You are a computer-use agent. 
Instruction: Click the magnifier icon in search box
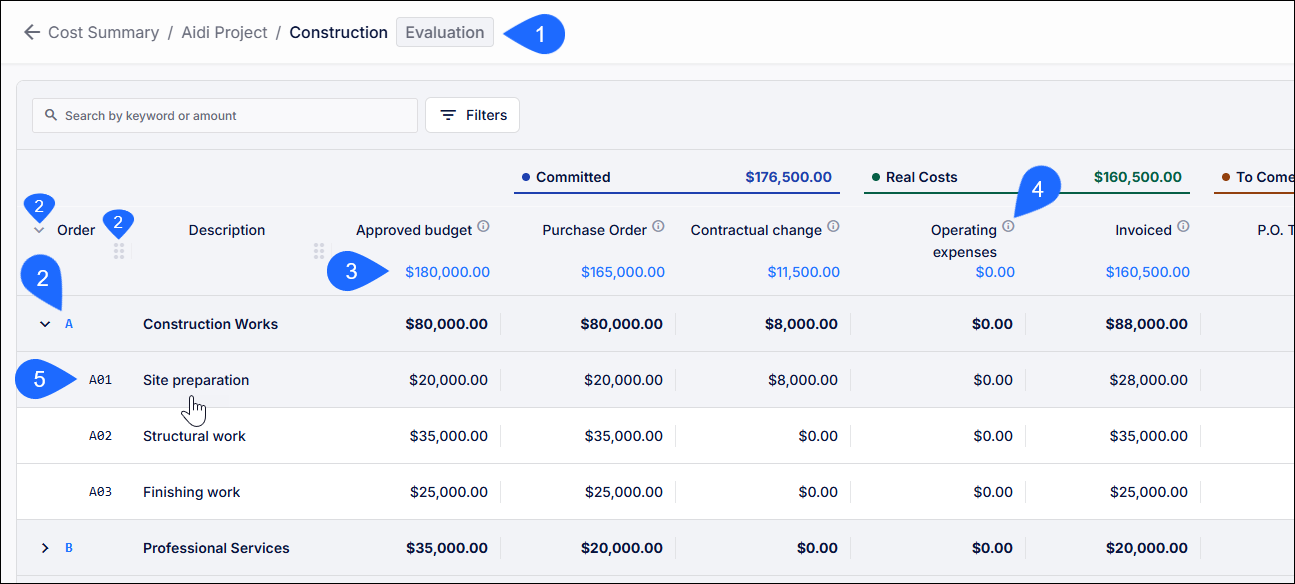click(x=51, y=116)
